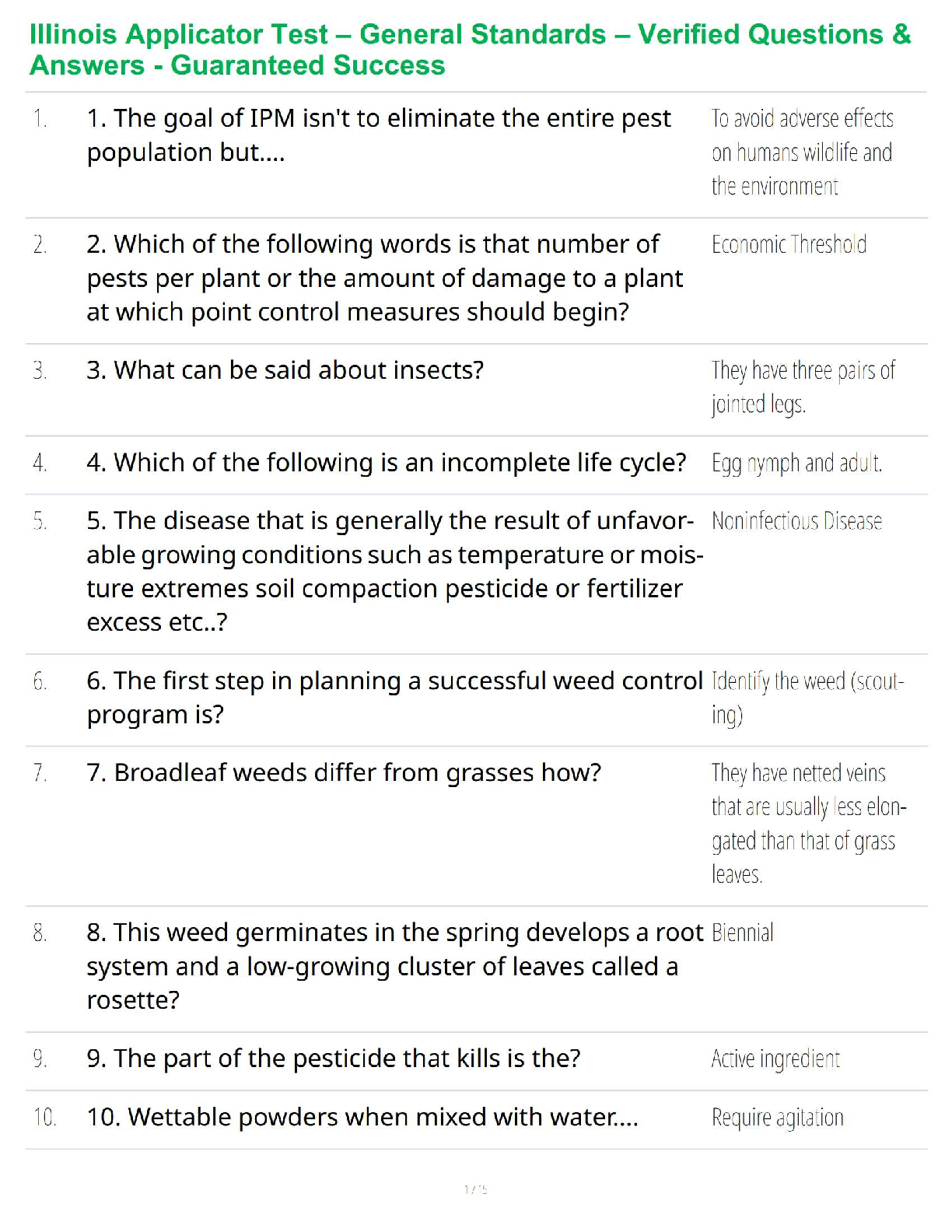This screenshot has height=1232, width=952.
Task: Click the answer 'Economic Threshold'
Action: [789, 245]
